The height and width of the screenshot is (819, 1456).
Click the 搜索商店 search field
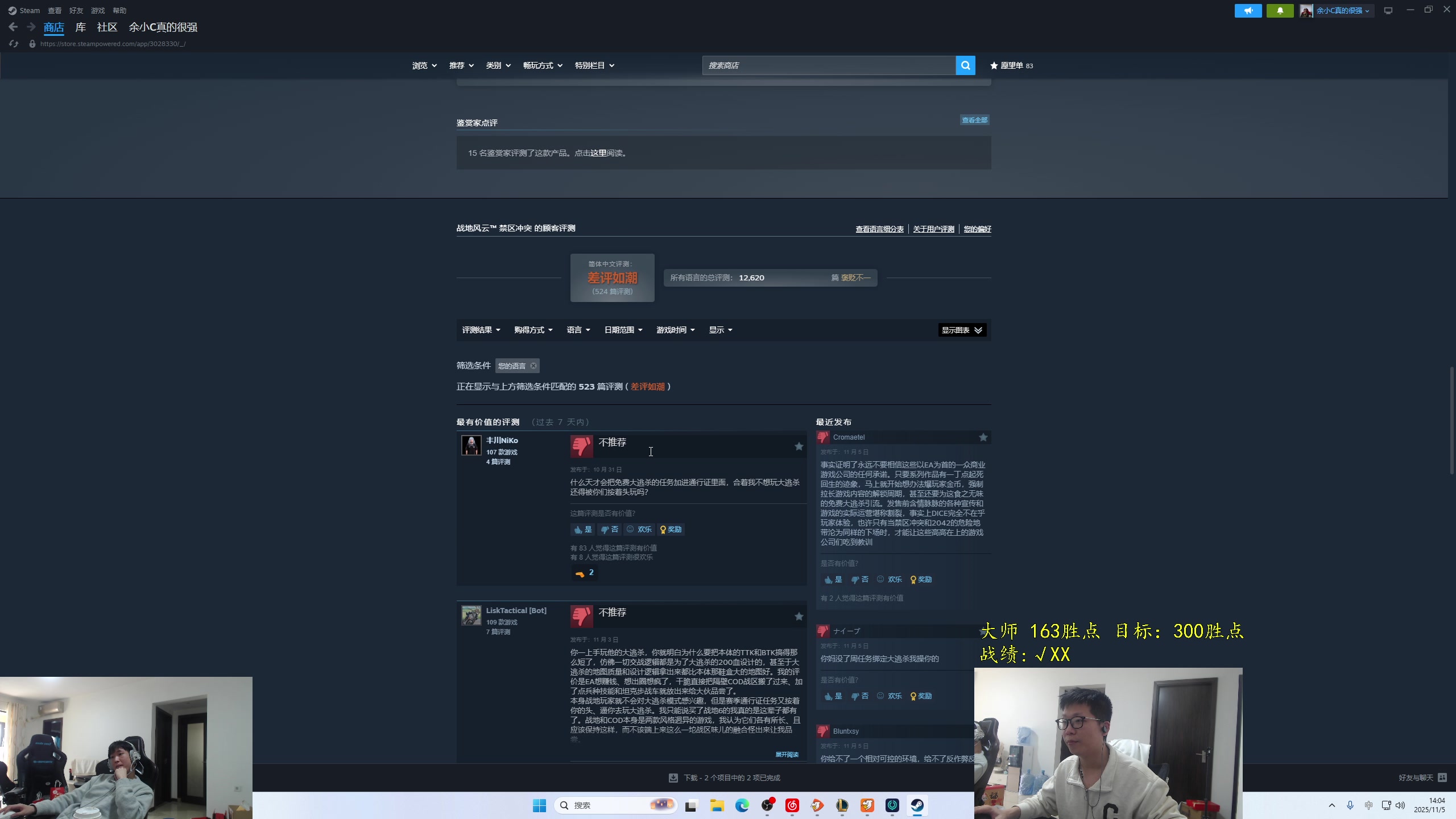point(828,65)
